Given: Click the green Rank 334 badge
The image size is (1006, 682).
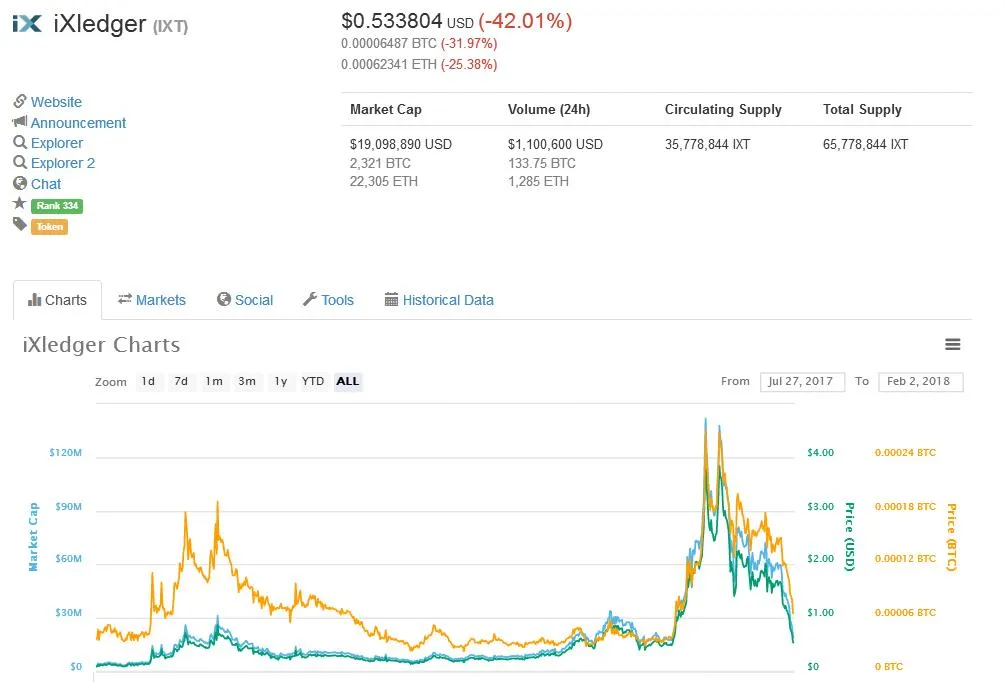Looking at the screenshot, I should tap(57, 206).
